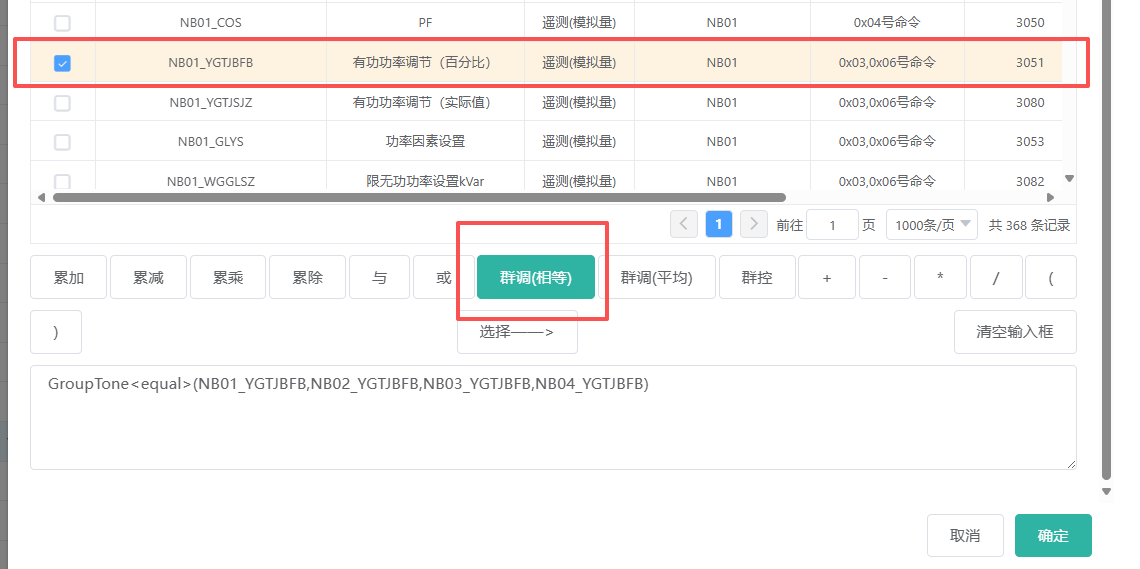The width and height of the screenshot is (1140, 569).
Task: Click the minus operator button
Action: pos(885,278)
